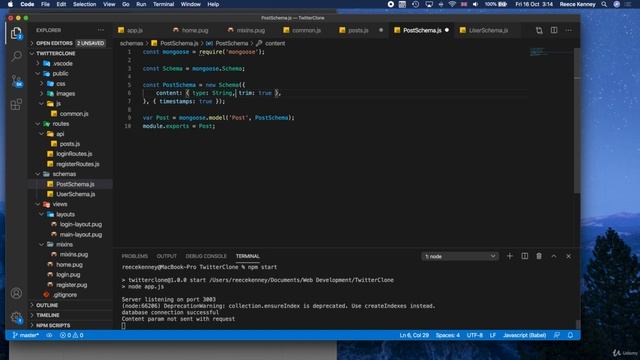Open the Source Control view
The height and width of the screenshot is (360, 640).
tap(16, 81)
